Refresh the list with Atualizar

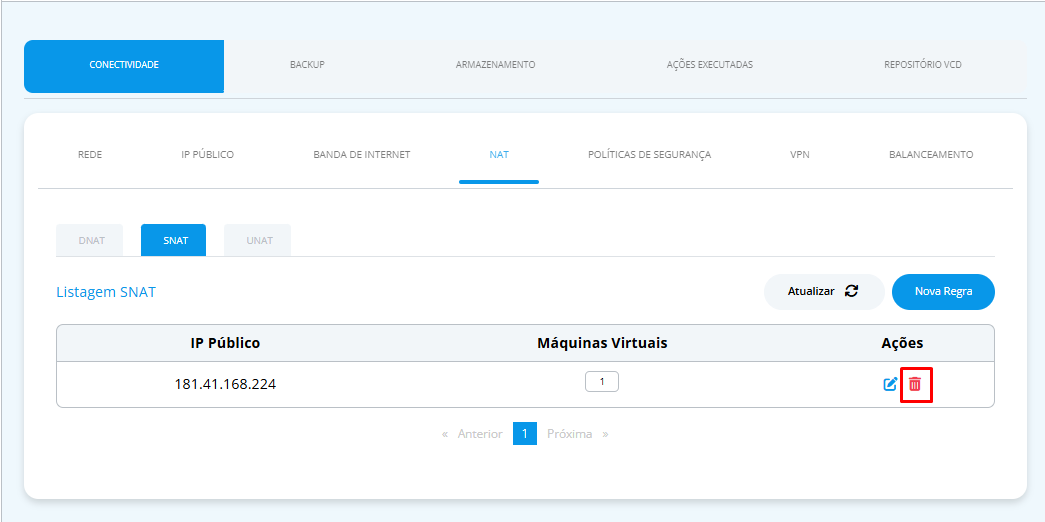click(x=824, y=292)
